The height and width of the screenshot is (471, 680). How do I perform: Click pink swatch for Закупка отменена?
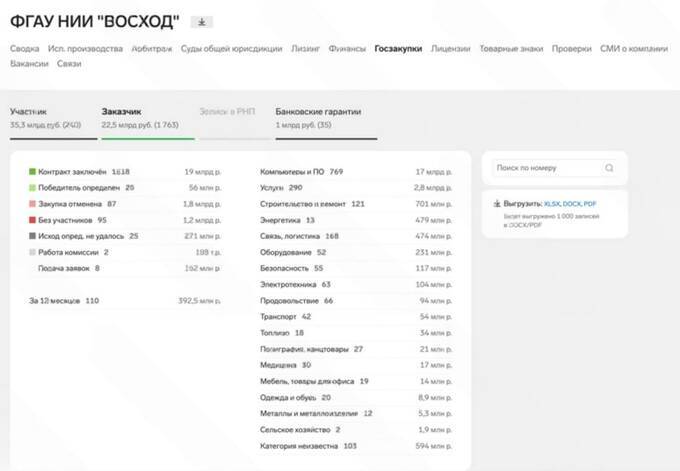pos(32,204)
